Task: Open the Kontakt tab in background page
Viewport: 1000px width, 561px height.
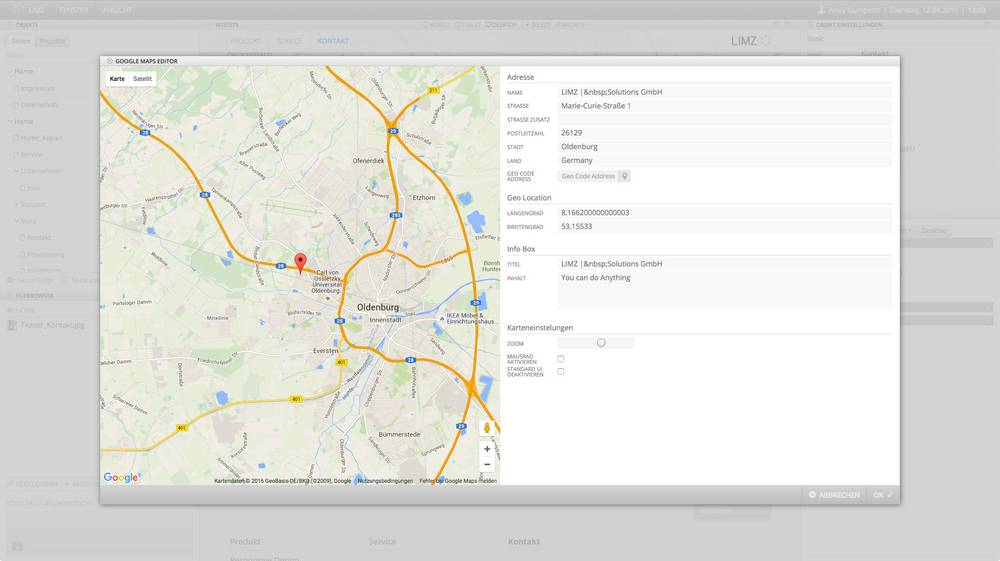Action: [333, 41]
